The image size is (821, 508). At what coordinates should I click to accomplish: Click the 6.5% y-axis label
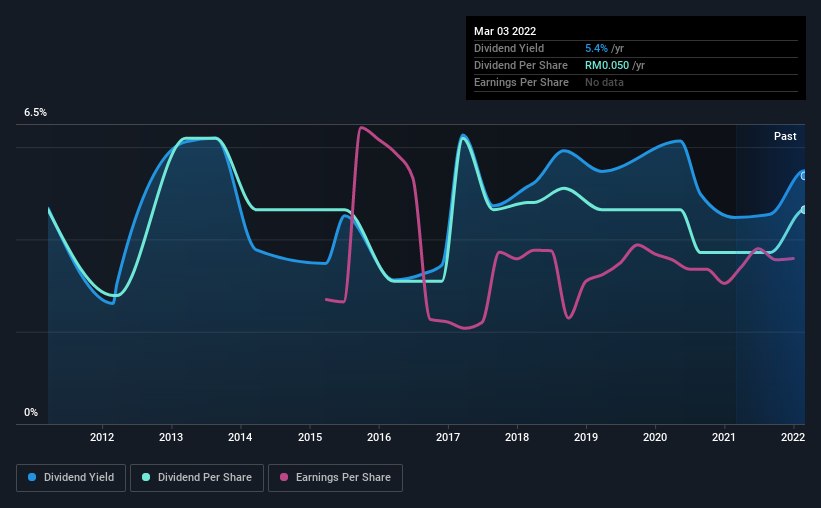click(x=35, y=112)
